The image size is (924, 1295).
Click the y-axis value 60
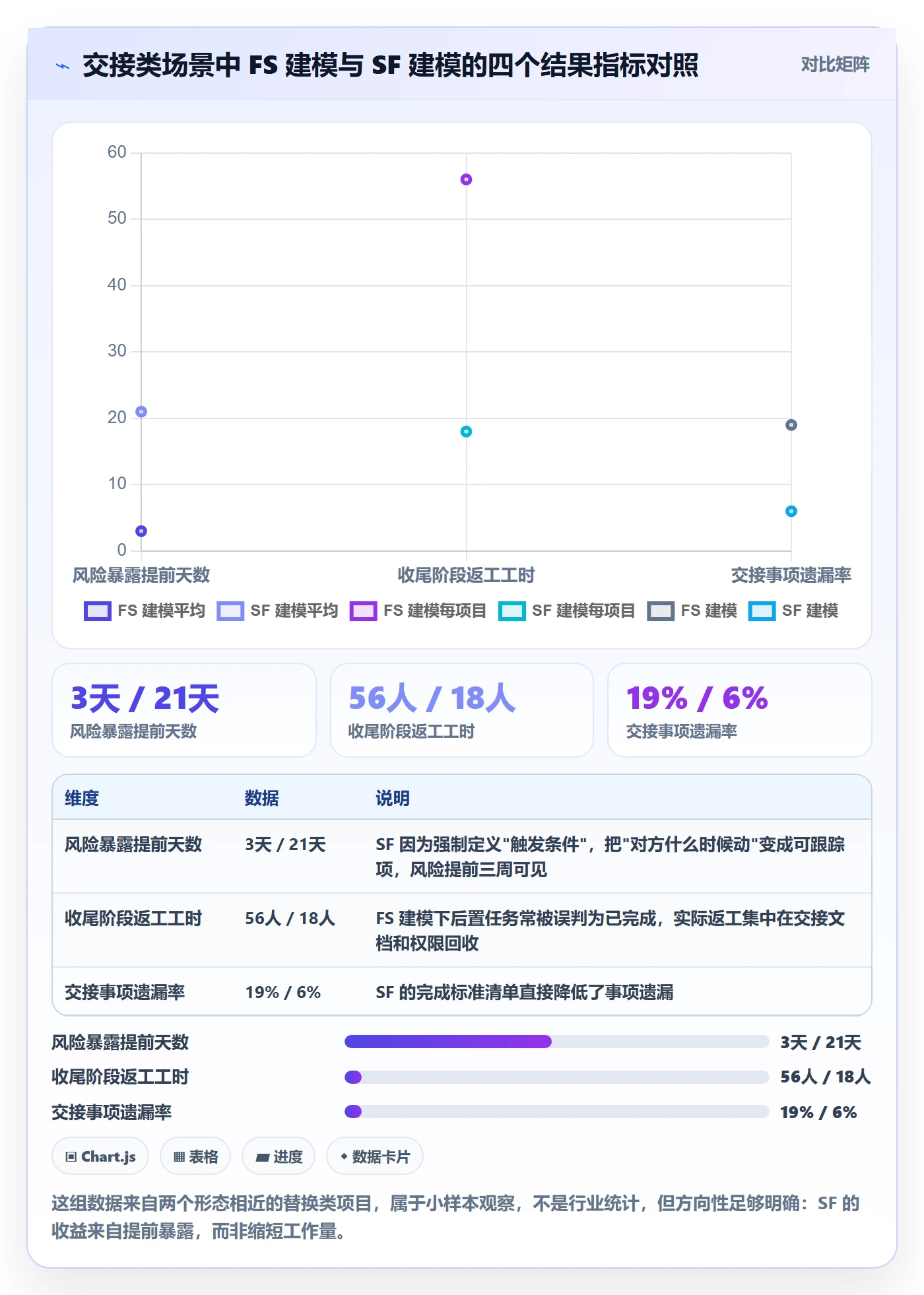tap(117, 152)
